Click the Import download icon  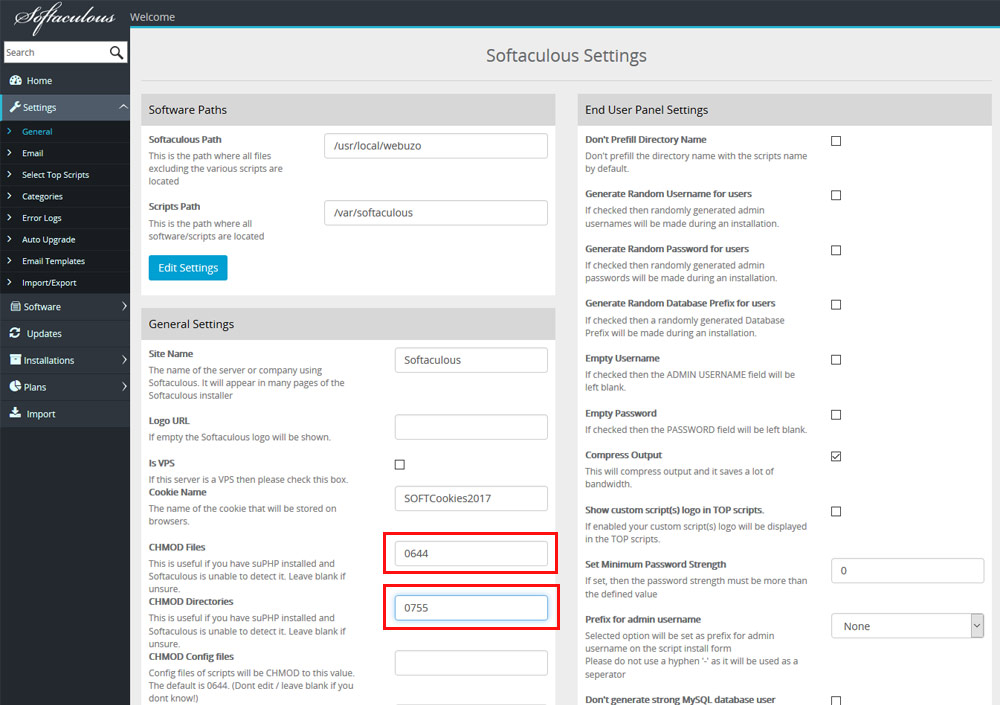coord(15,413)
